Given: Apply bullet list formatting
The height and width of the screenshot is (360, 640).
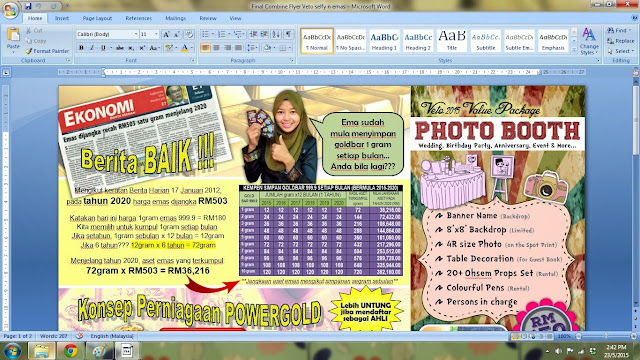Looking at the screenshot, I should [205, 34].
